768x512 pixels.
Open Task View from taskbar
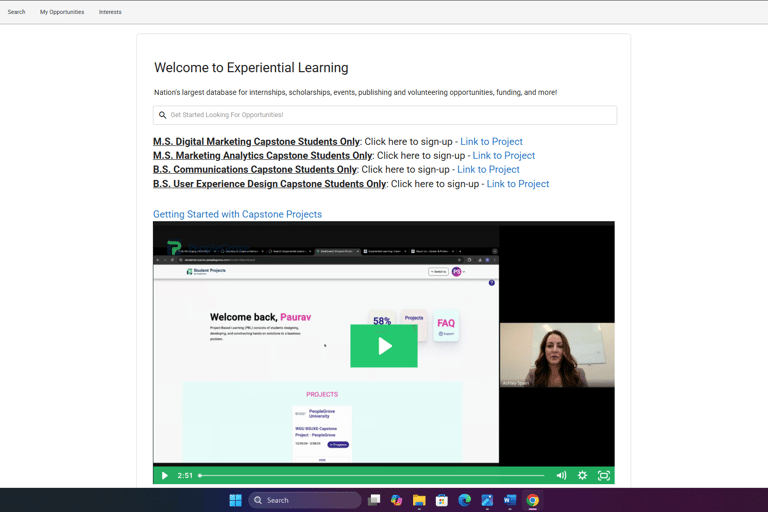(x=374, y=500)
